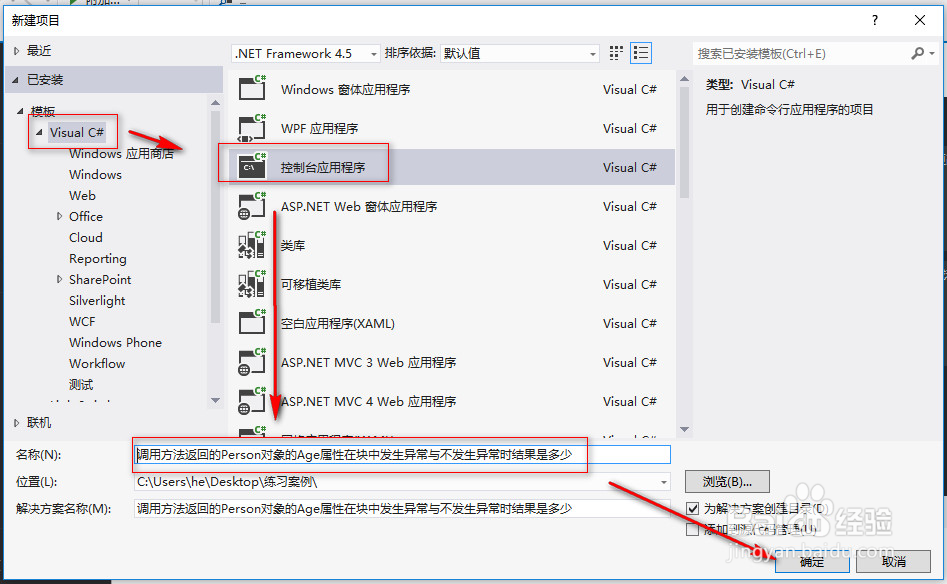Click the category tree scrollbar down arrow
This screenshot has width=947, height=584.
(216, 400)
